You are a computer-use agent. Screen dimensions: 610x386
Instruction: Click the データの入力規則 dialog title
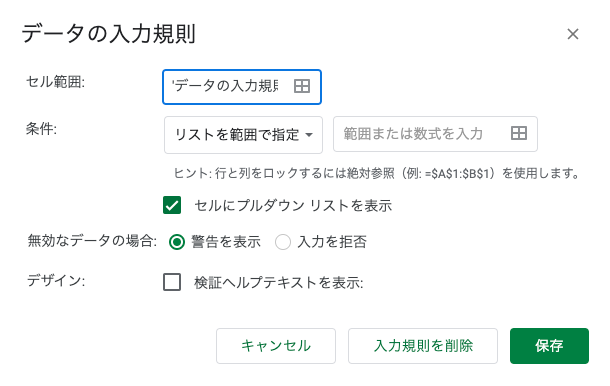pos(109,34)
